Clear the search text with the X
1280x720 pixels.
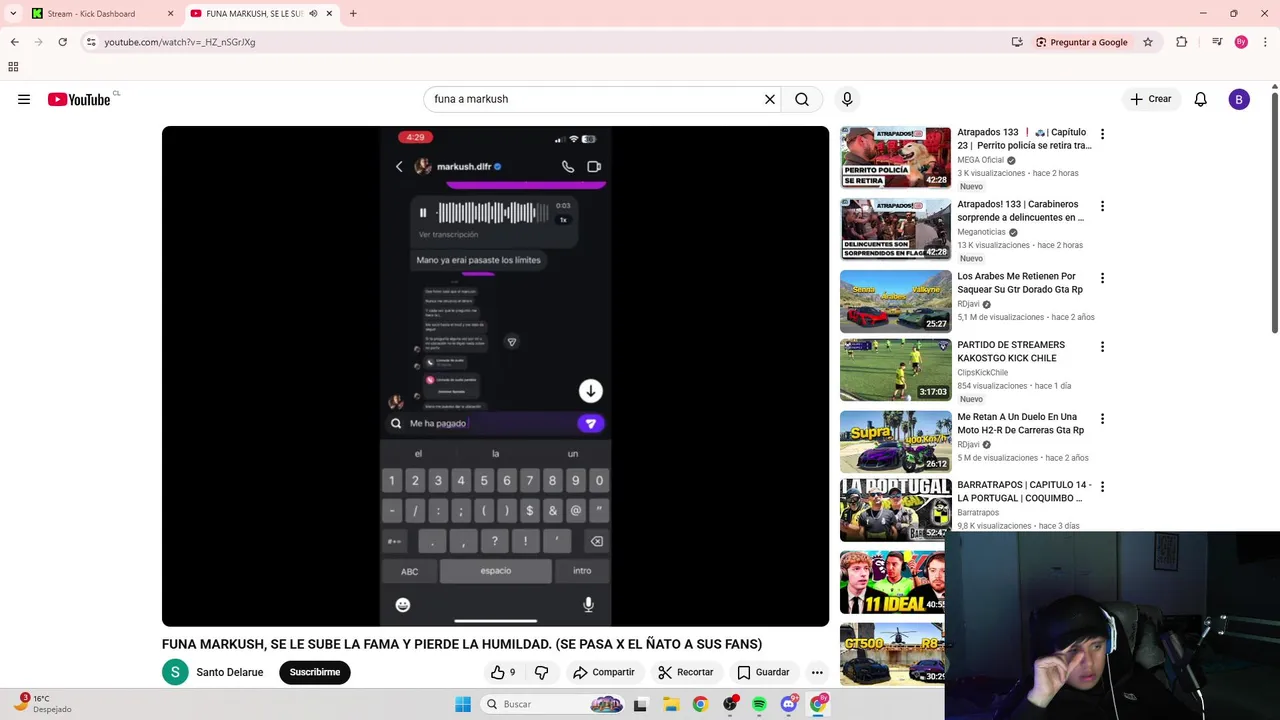click(770, 99)
